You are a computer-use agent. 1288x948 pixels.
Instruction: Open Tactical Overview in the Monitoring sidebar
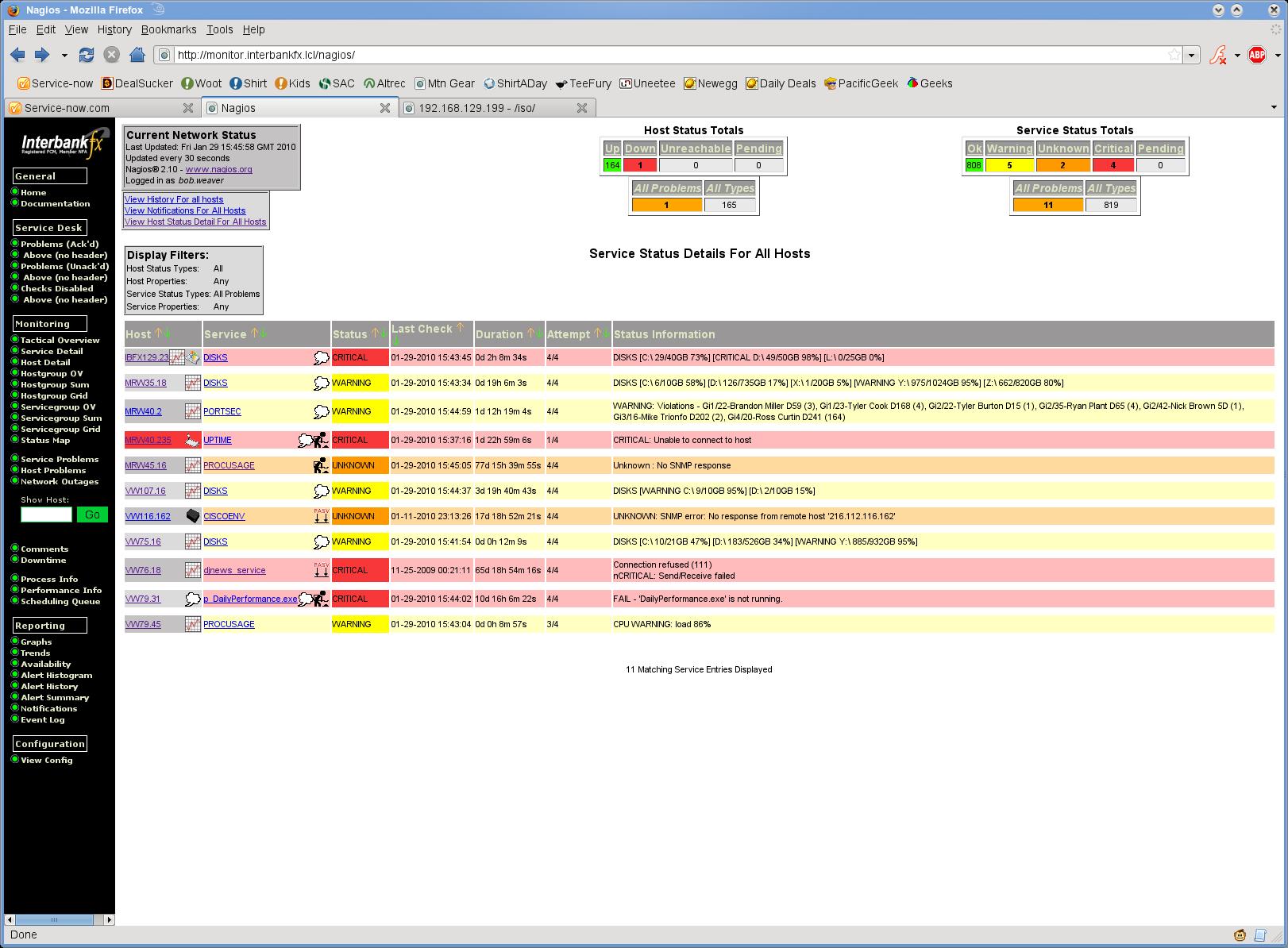coord(60,340)
